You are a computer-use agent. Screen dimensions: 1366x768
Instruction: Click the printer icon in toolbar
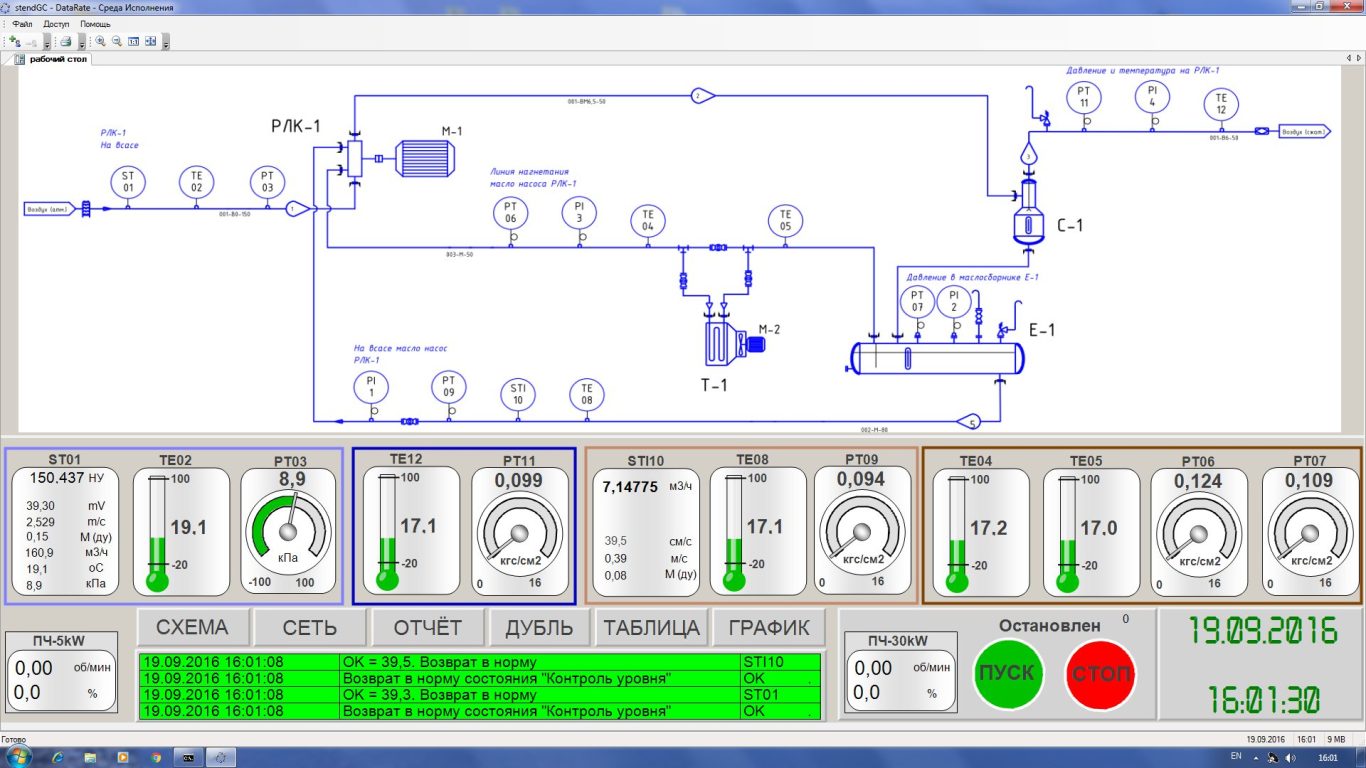pos(65,41)
